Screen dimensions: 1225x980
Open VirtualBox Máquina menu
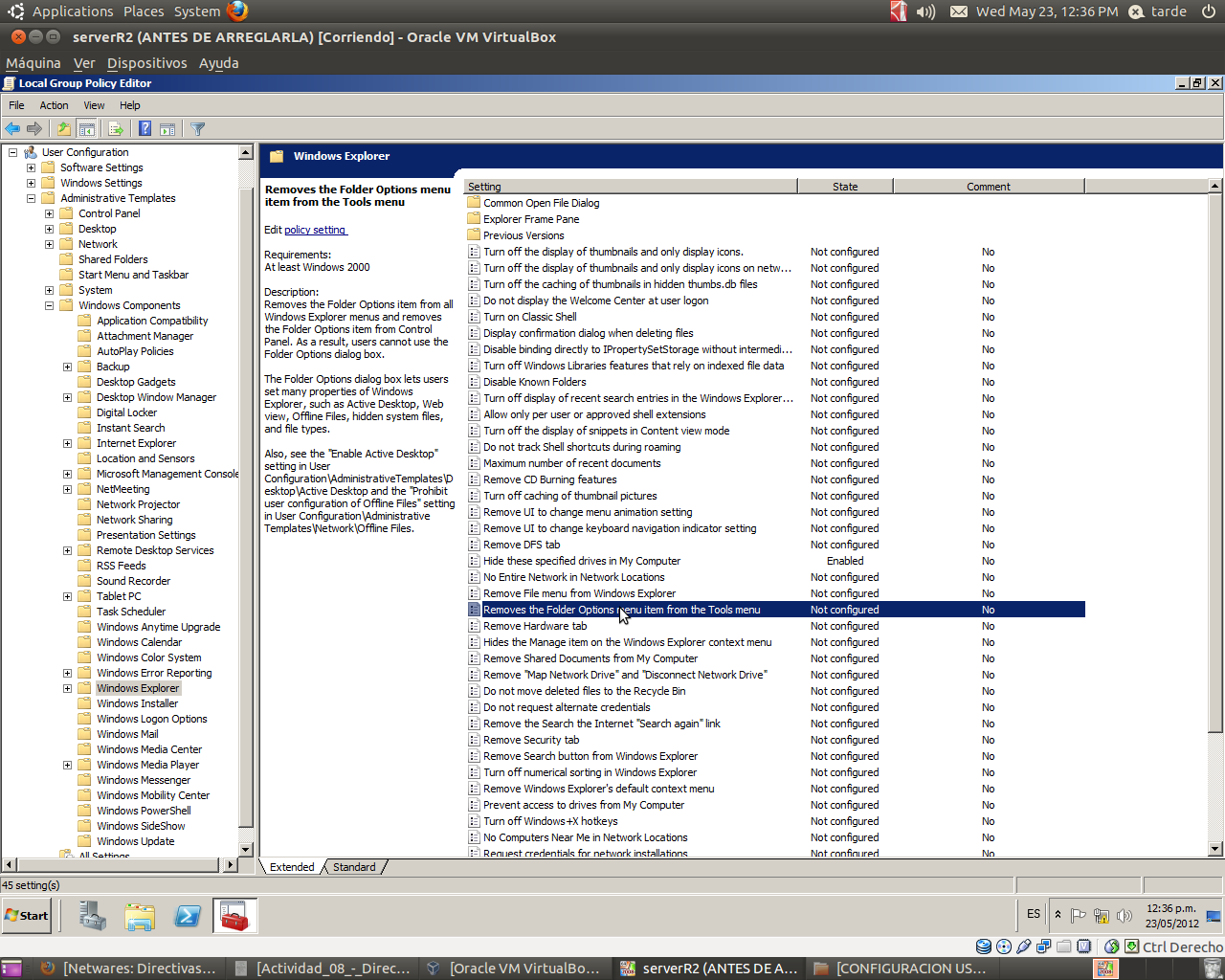tap(33, 63)
